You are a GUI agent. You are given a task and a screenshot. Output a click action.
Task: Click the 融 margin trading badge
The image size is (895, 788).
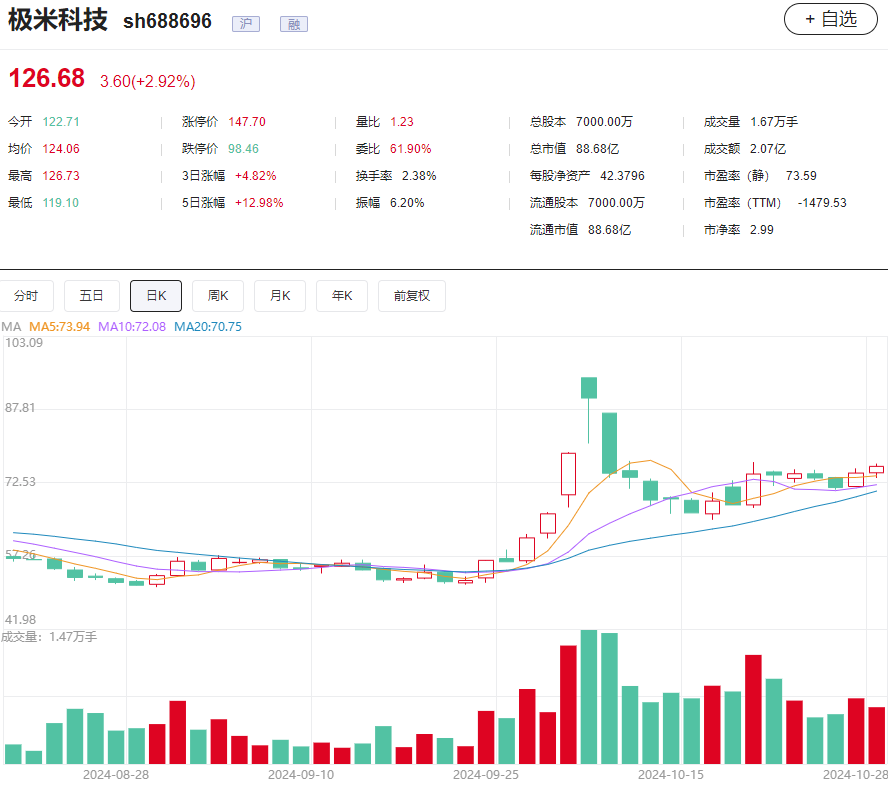pos(294,24)
